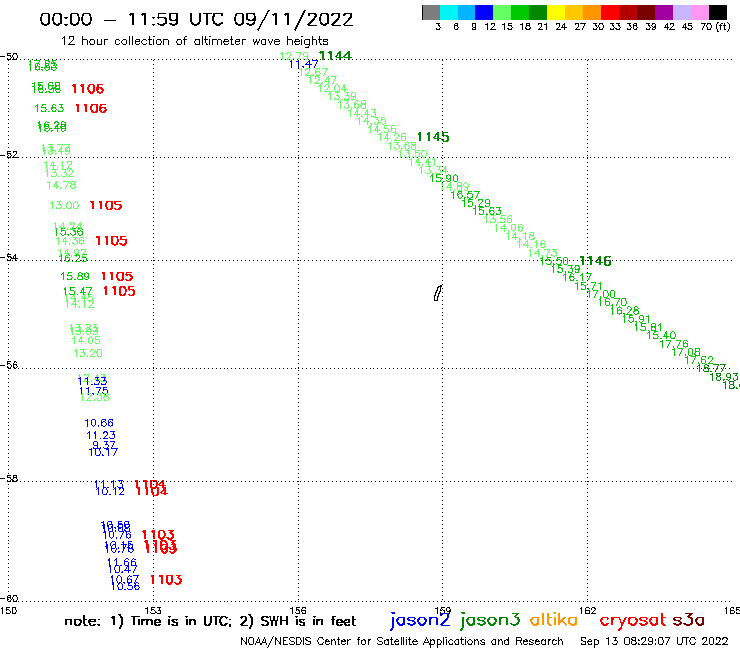Click the subtitle '12 hour collection of altimeter wave heights'
Viewport: 740px width, 650px height.
tap(194, 41)
